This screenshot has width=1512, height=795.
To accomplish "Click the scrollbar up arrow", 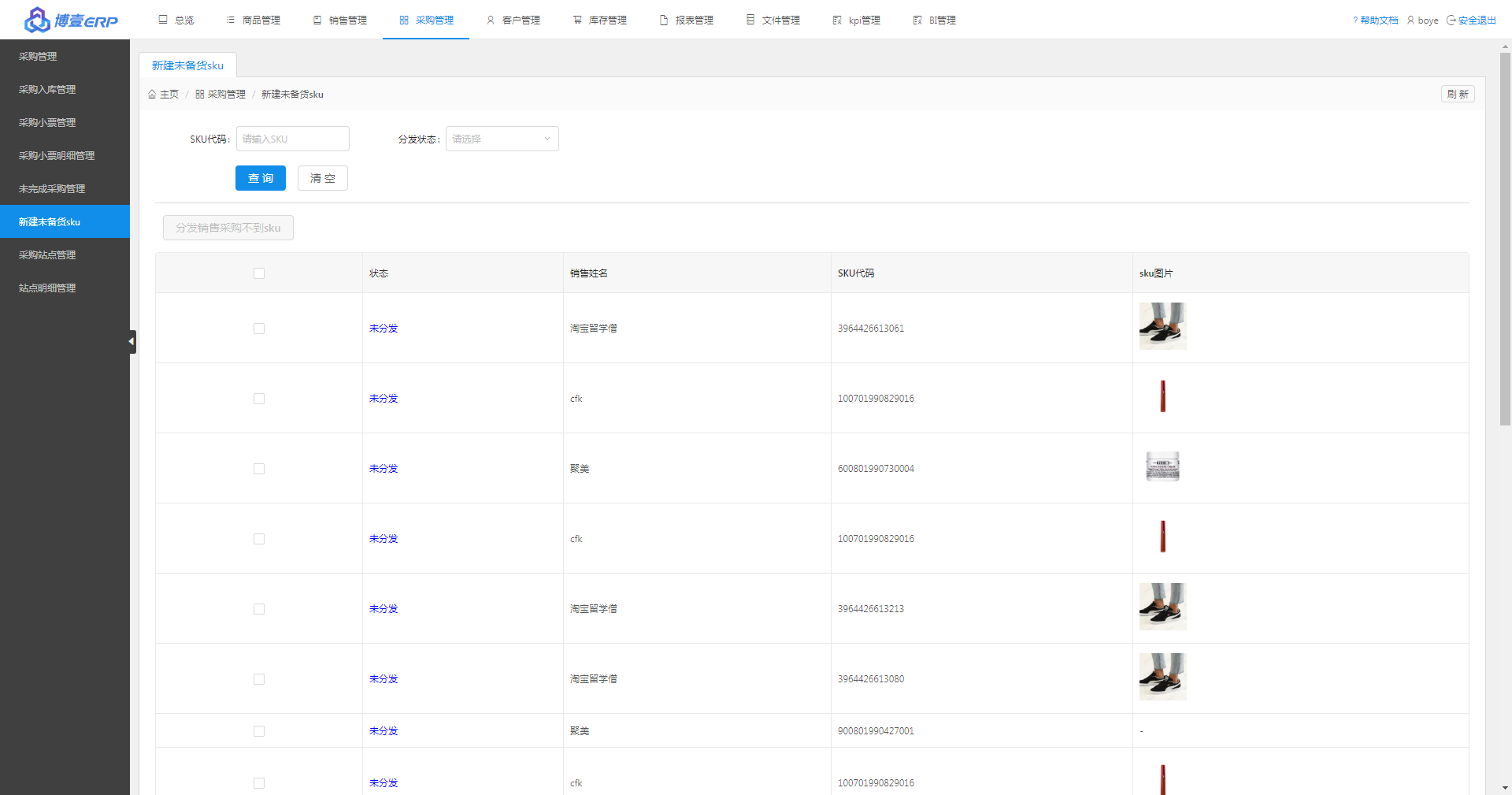I will point(1505,46).
